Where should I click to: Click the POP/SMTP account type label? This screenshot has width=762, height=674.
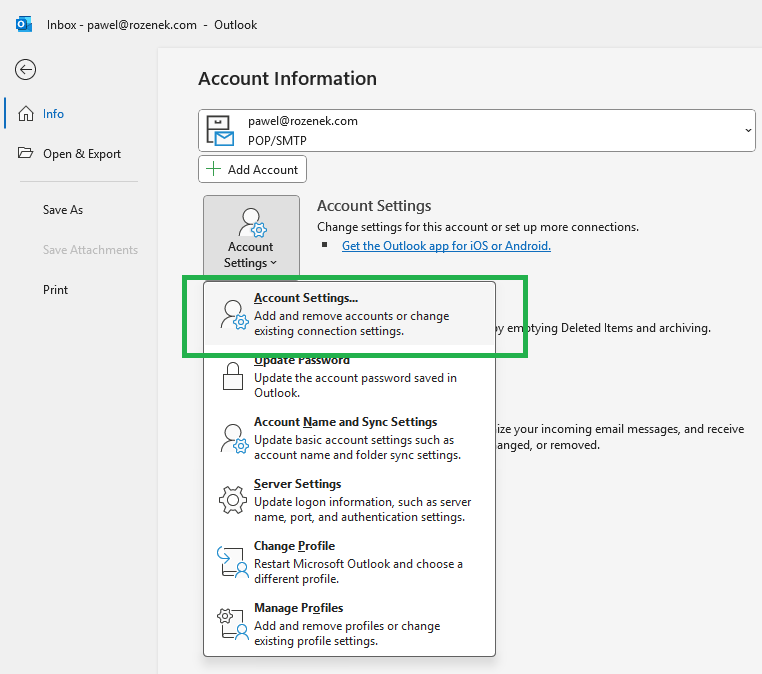coord(277,140)
